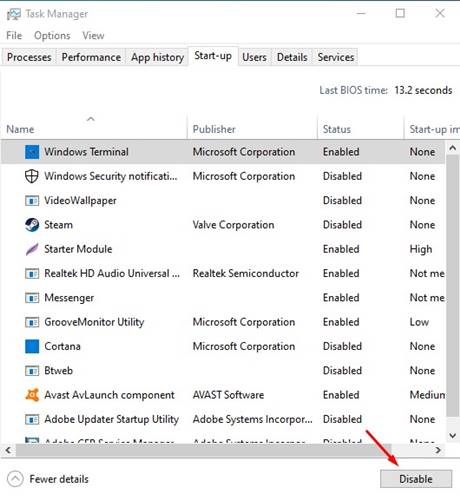Click the Cortana blue square icon

(32, 346)
